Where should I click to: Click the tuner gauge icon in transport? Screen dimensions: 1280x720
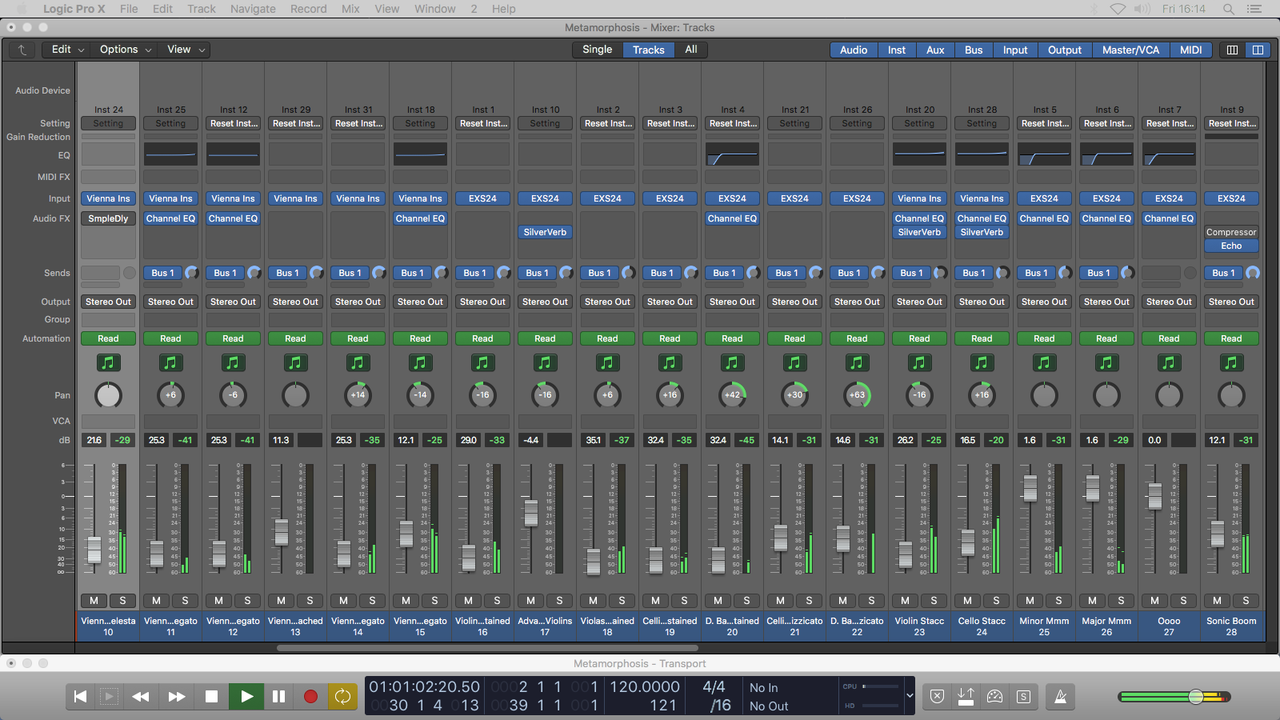click(x=994, y=697)
